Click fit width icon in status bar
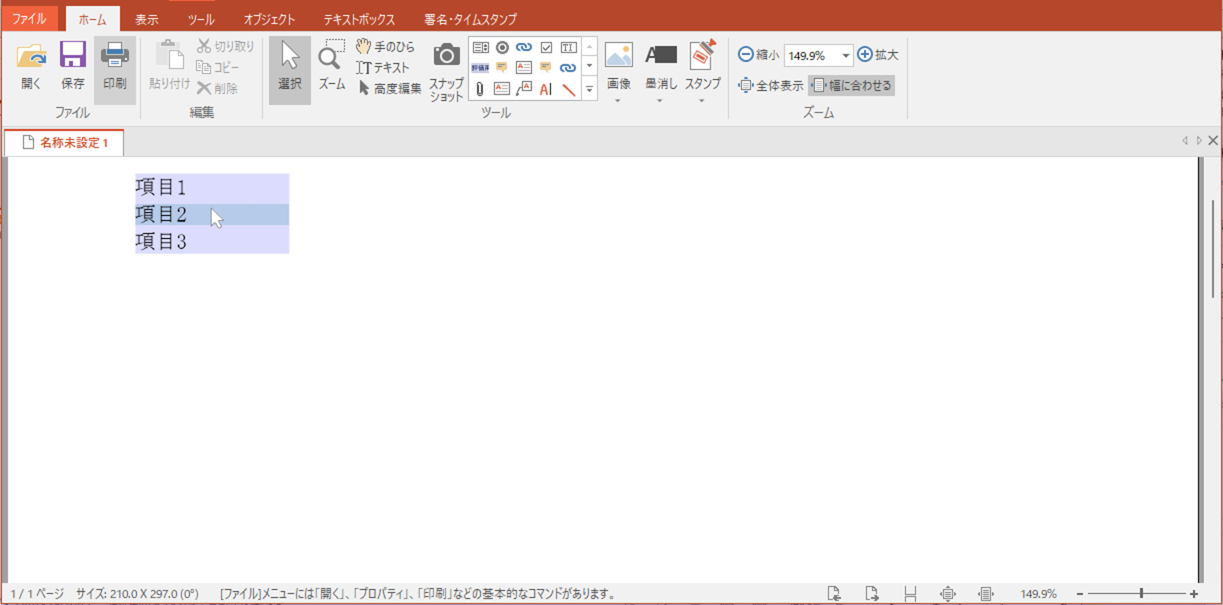1223x605 pixels. coord(986,594)
